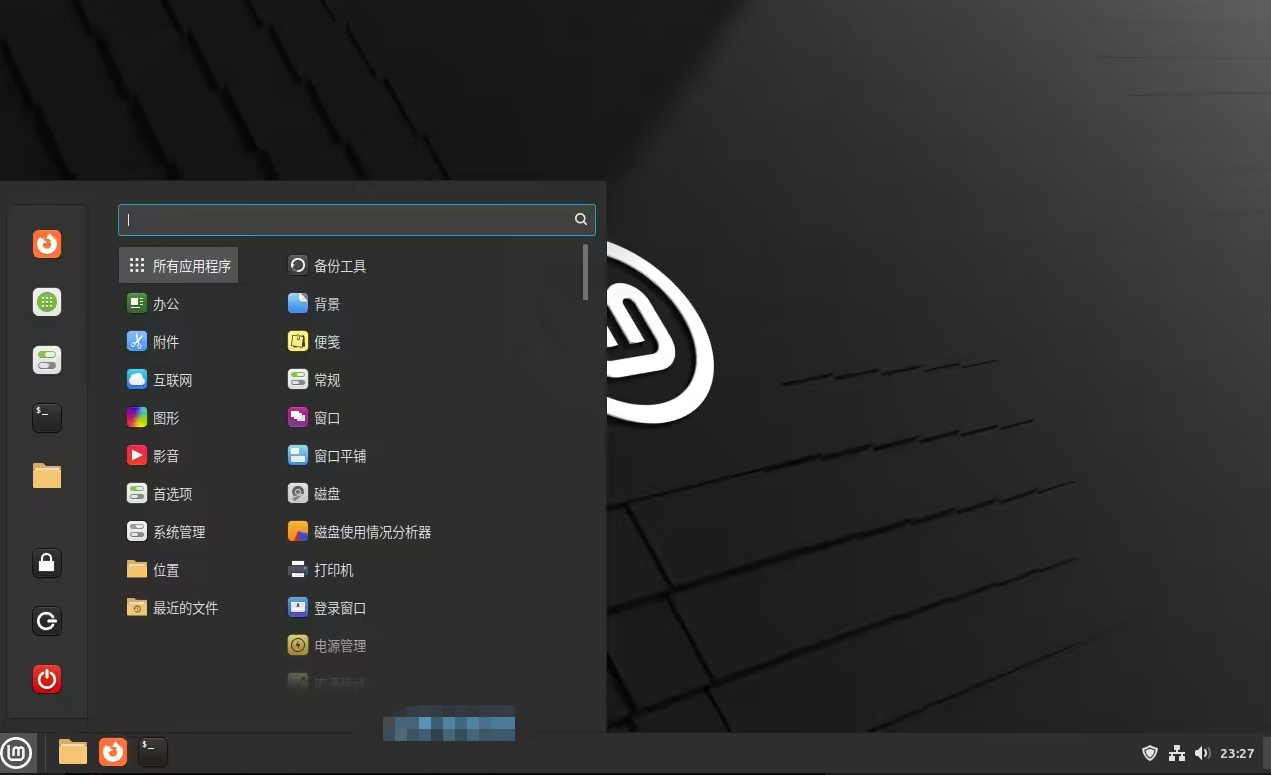Open System Settings from the menu sidebar
This screenshot has height=775, width=1271.
(46, 359)
